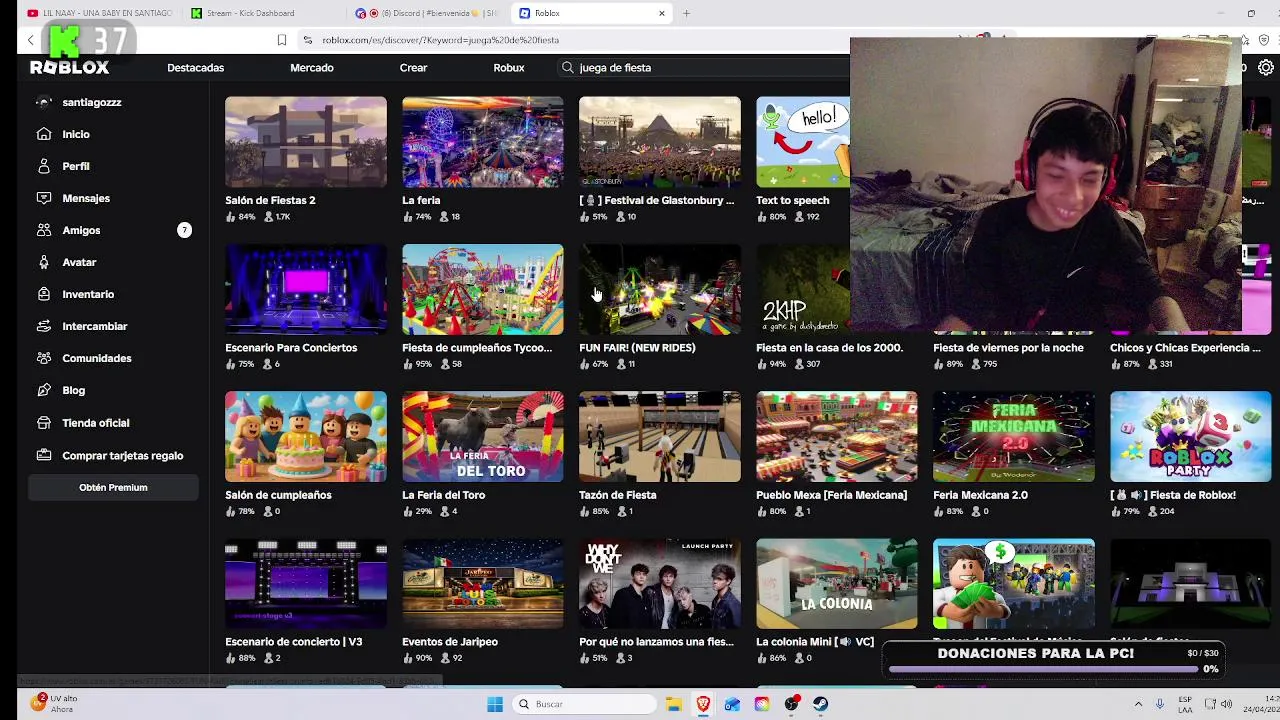The height and width of the screenshot is (720, 1280).
Task: Open Steam from the taskbar
Action: 821,704
